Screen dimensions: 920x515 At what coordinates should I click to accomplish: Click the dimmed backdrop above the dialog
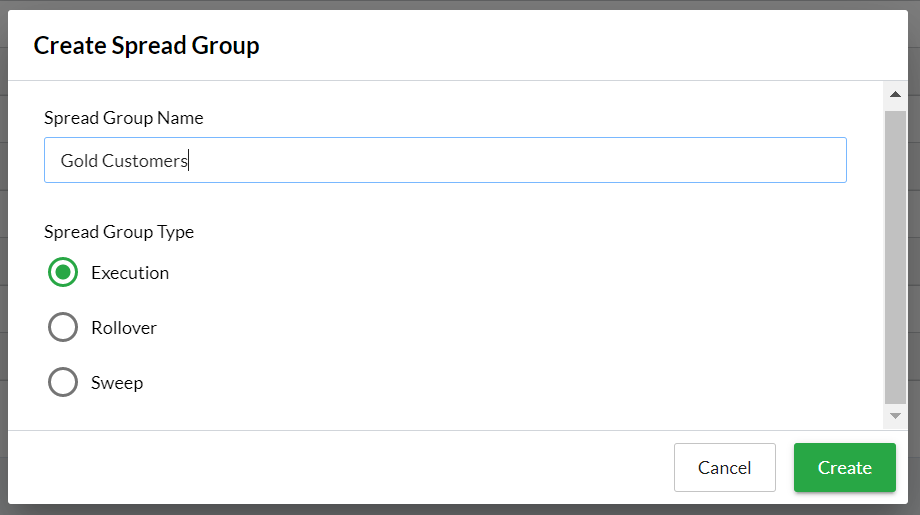coord(460,4)
